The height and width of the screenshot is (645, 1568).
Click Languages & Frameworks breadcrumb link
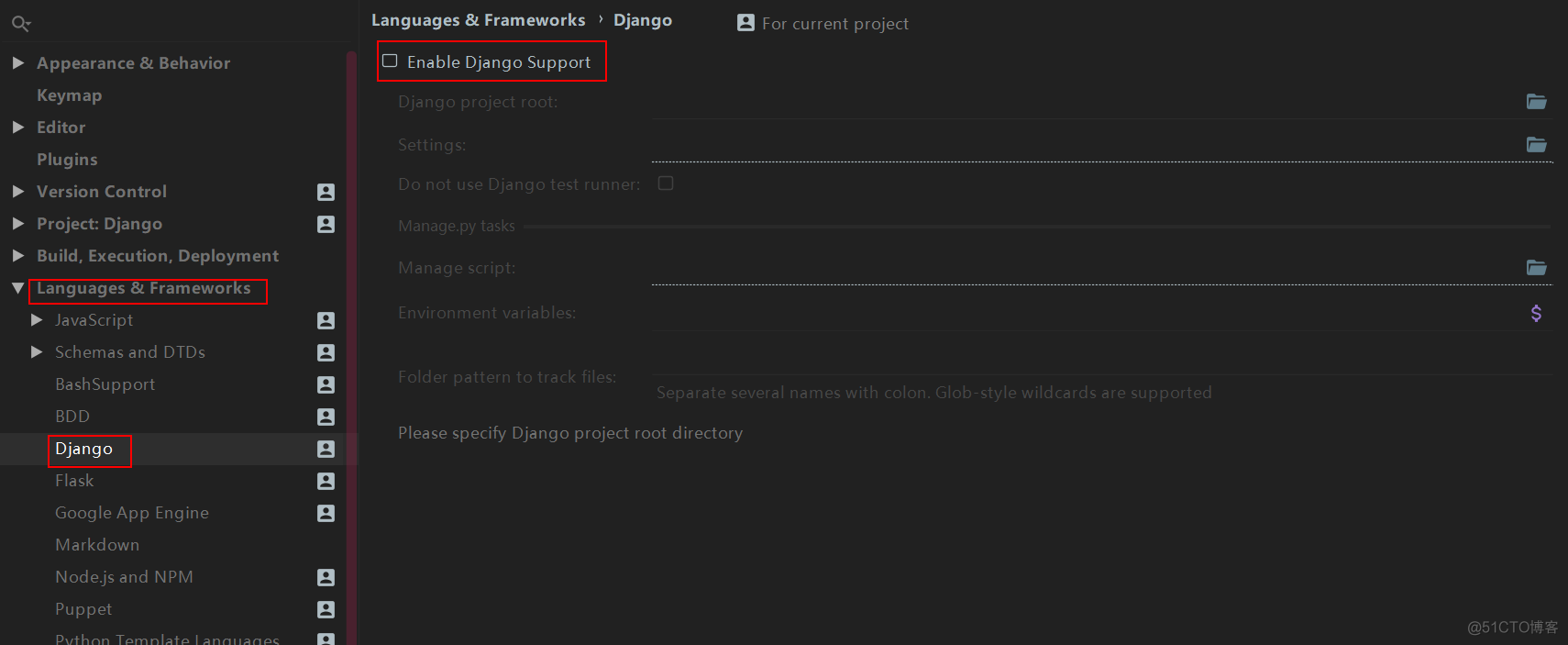[x=478, y=20]
